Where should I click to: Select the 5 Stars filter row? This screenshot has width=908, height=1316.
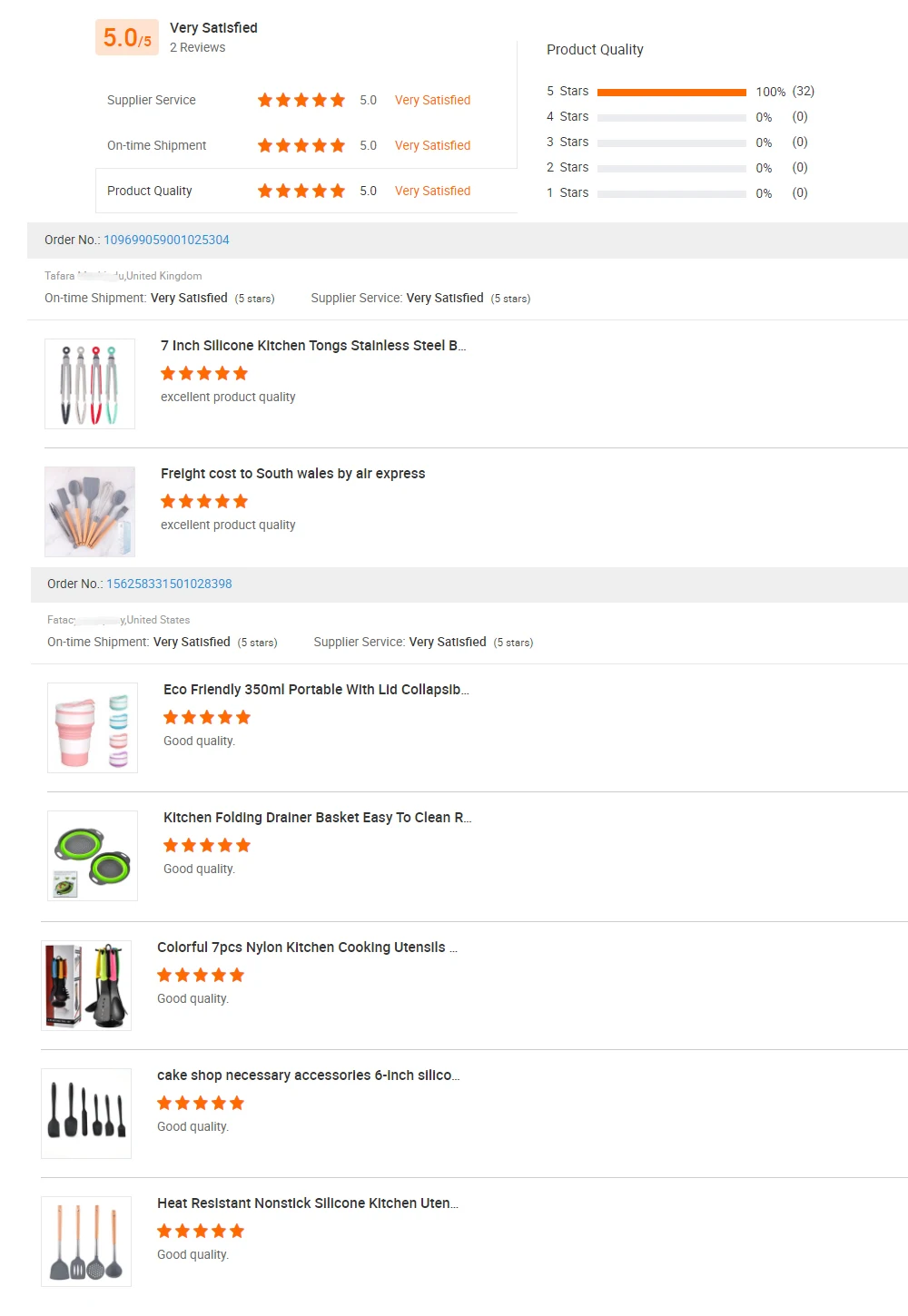coord(568,91)
